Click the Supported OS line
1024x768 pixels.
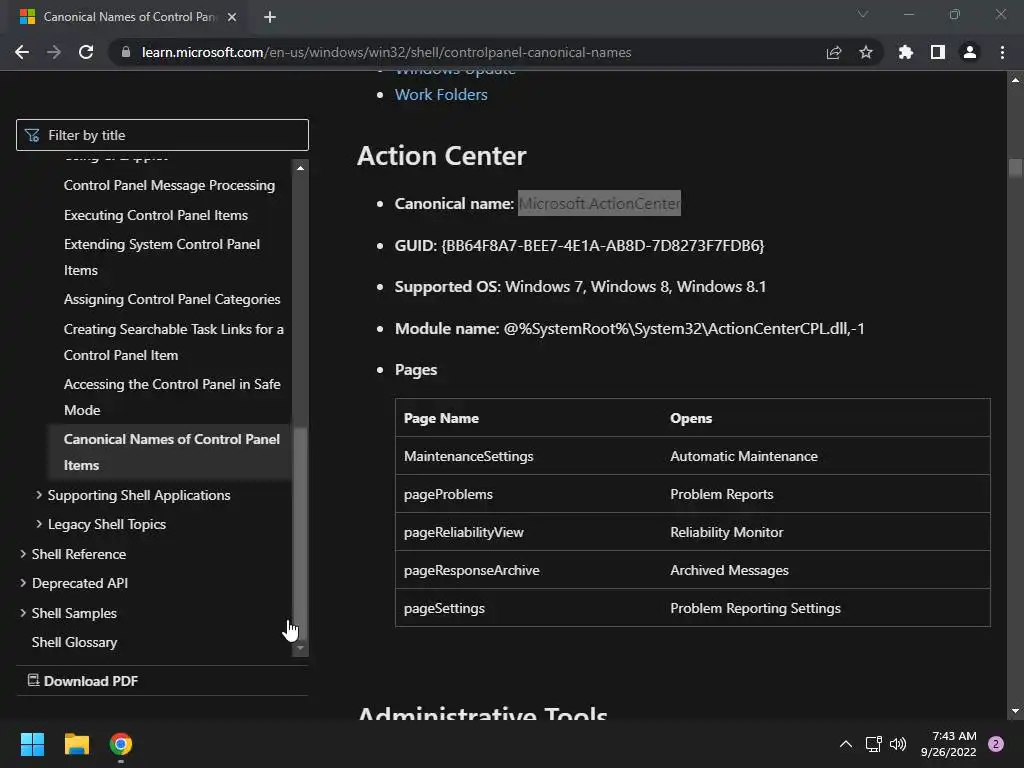[580, 287]
